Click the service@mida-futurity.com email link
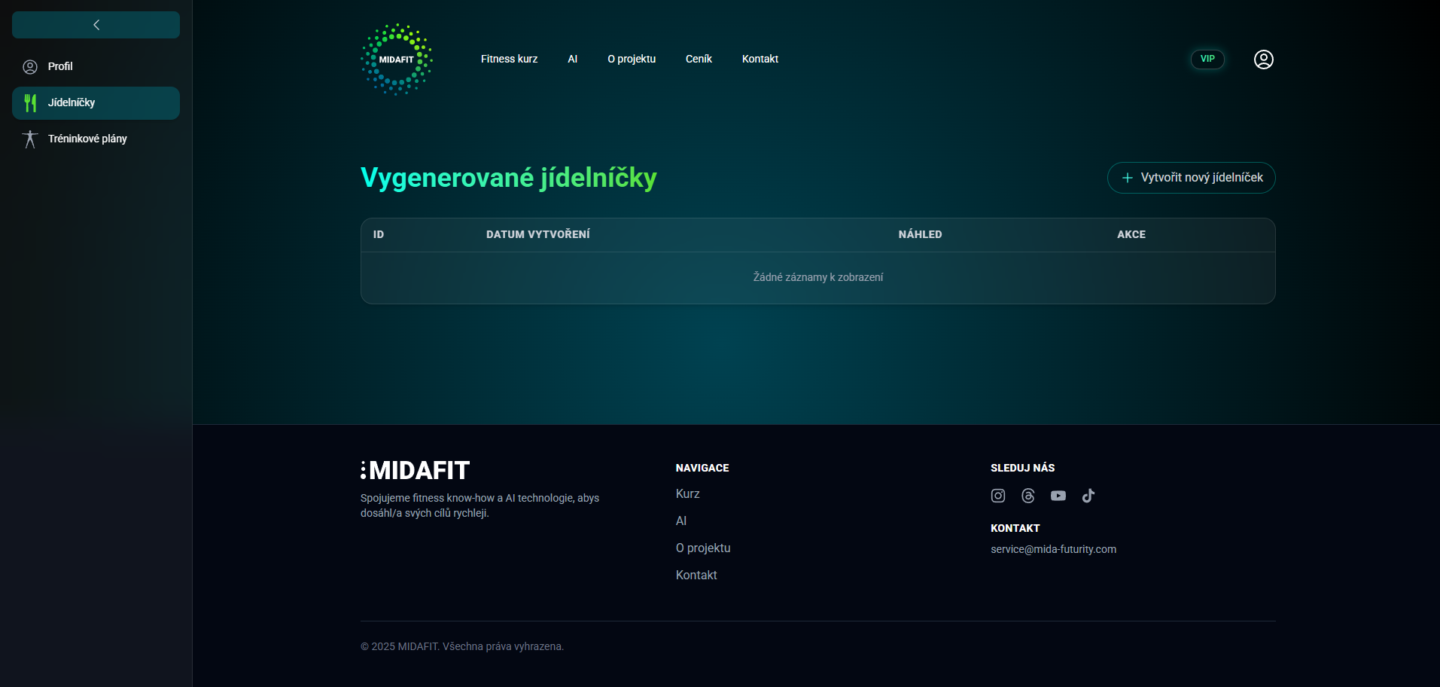The height and width of the screenshot is (687, 1440). coord(1054,549)
